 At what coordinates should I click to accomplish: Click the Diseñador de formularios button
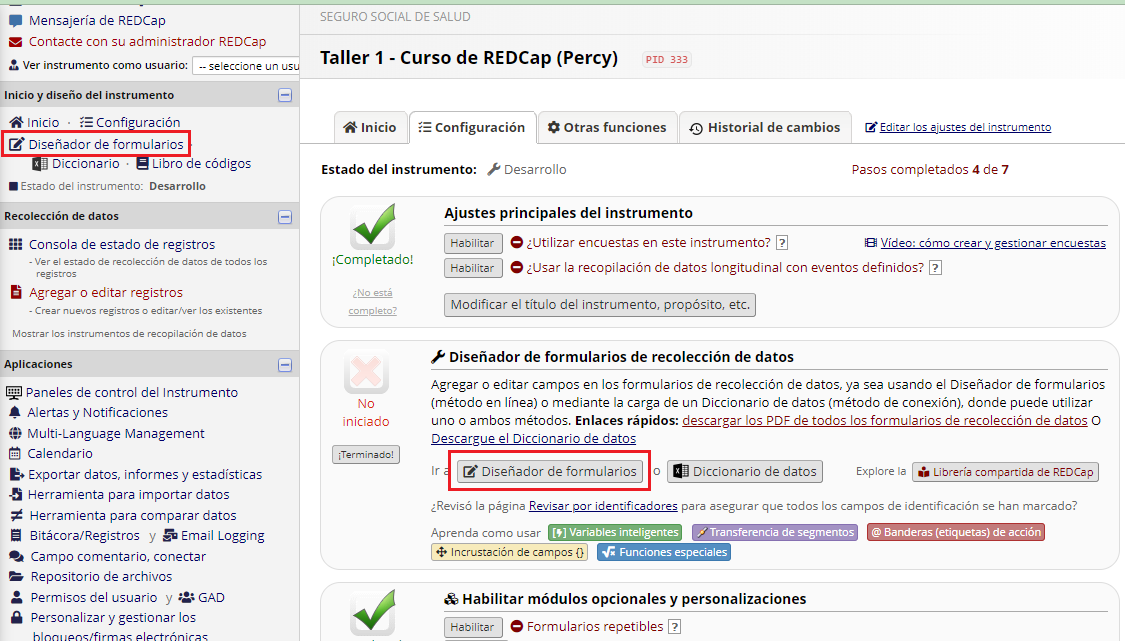point(550,472)
